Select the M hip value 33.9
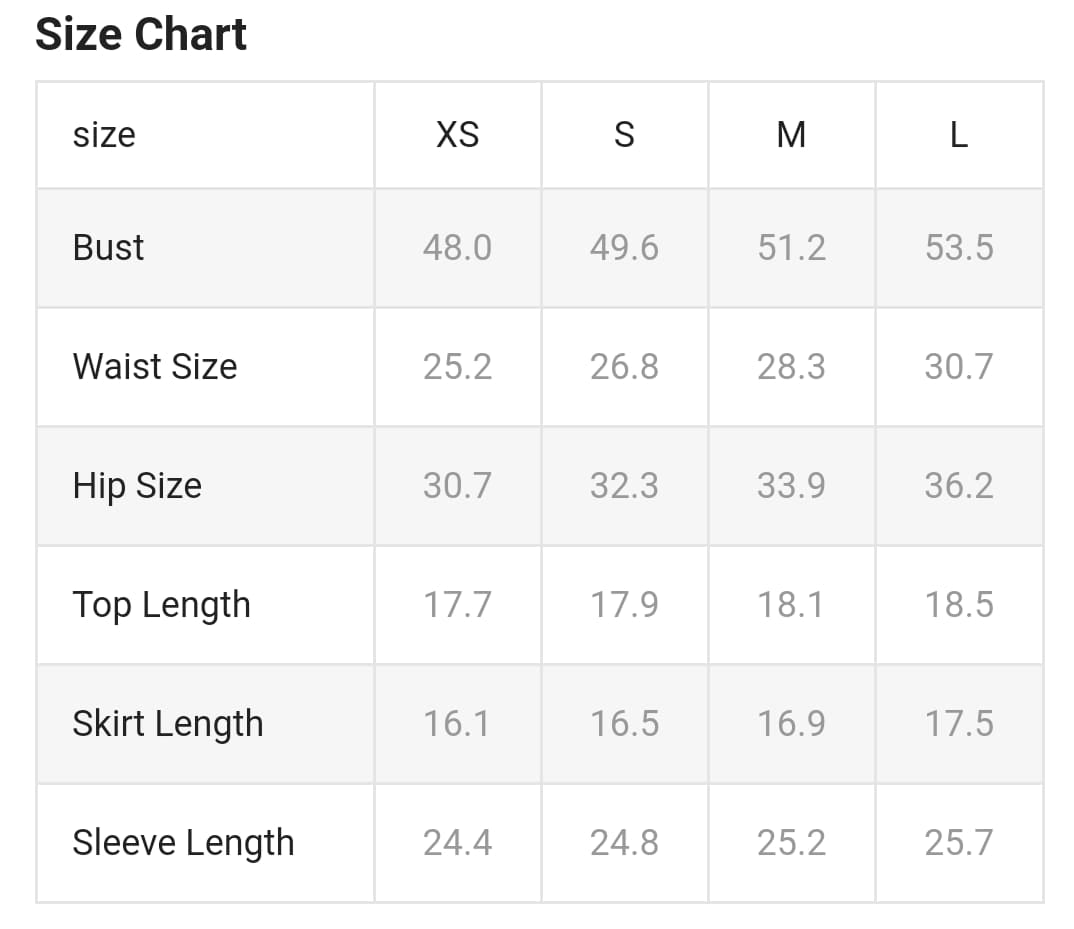This screenshot has width=1074, height=929. [791, 485]
